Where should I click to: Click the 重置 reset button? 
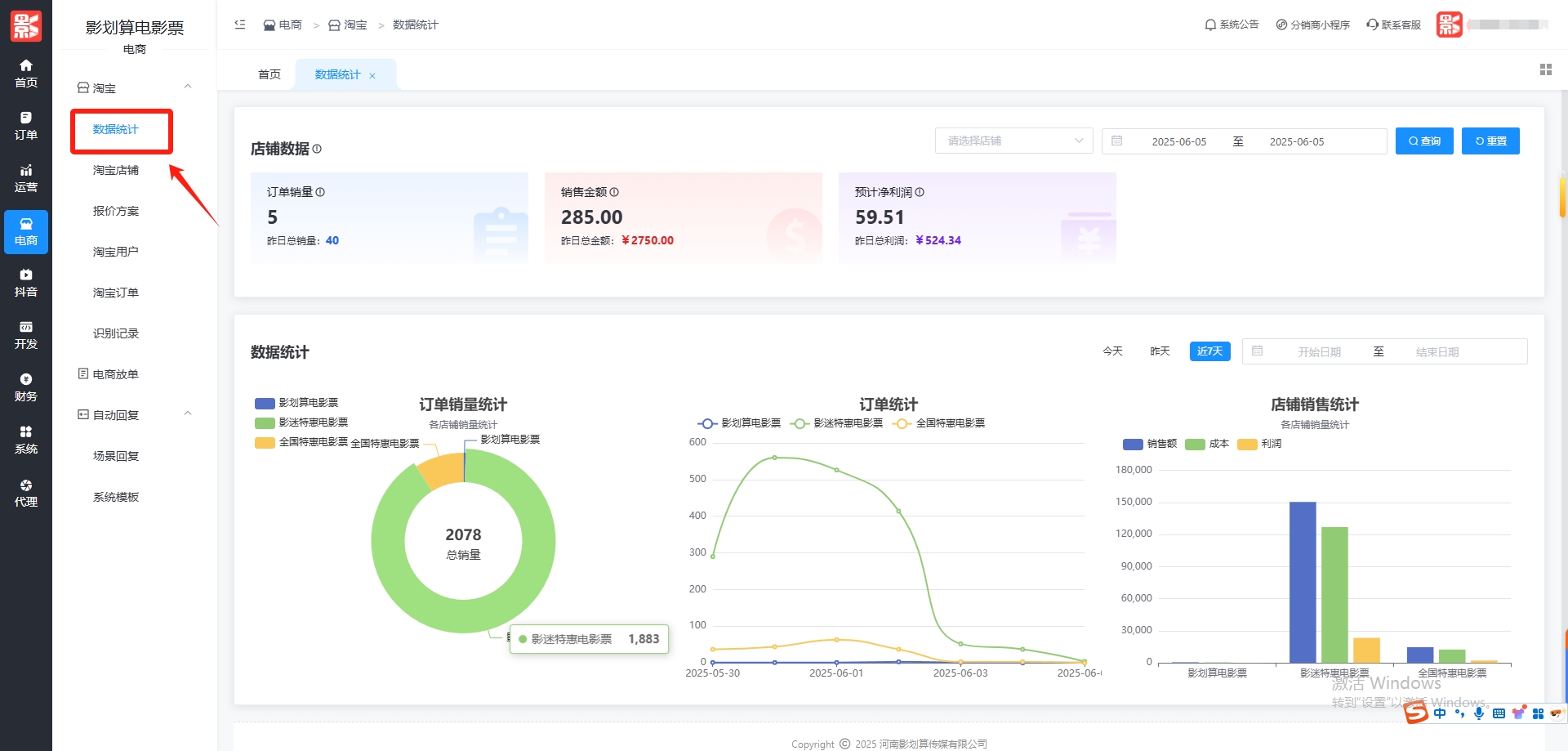pos(1490,141)
